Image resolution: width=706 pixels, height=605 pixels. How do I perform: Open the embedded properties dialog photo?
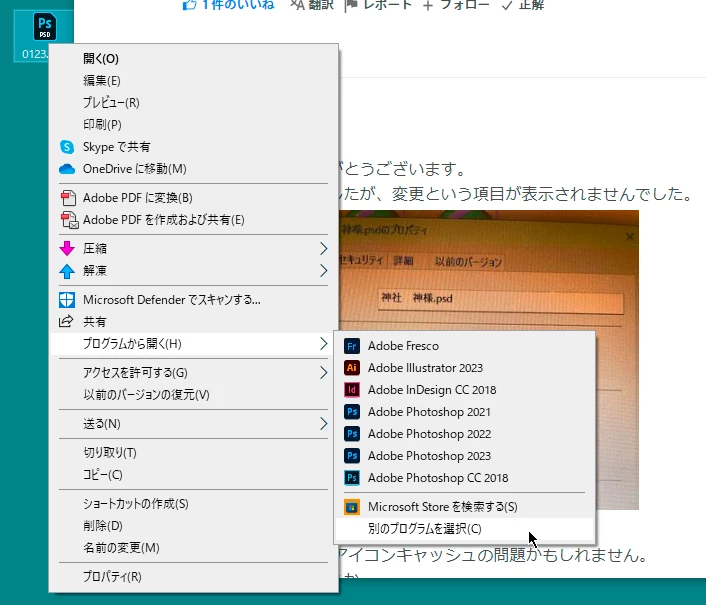click(489, 270)
